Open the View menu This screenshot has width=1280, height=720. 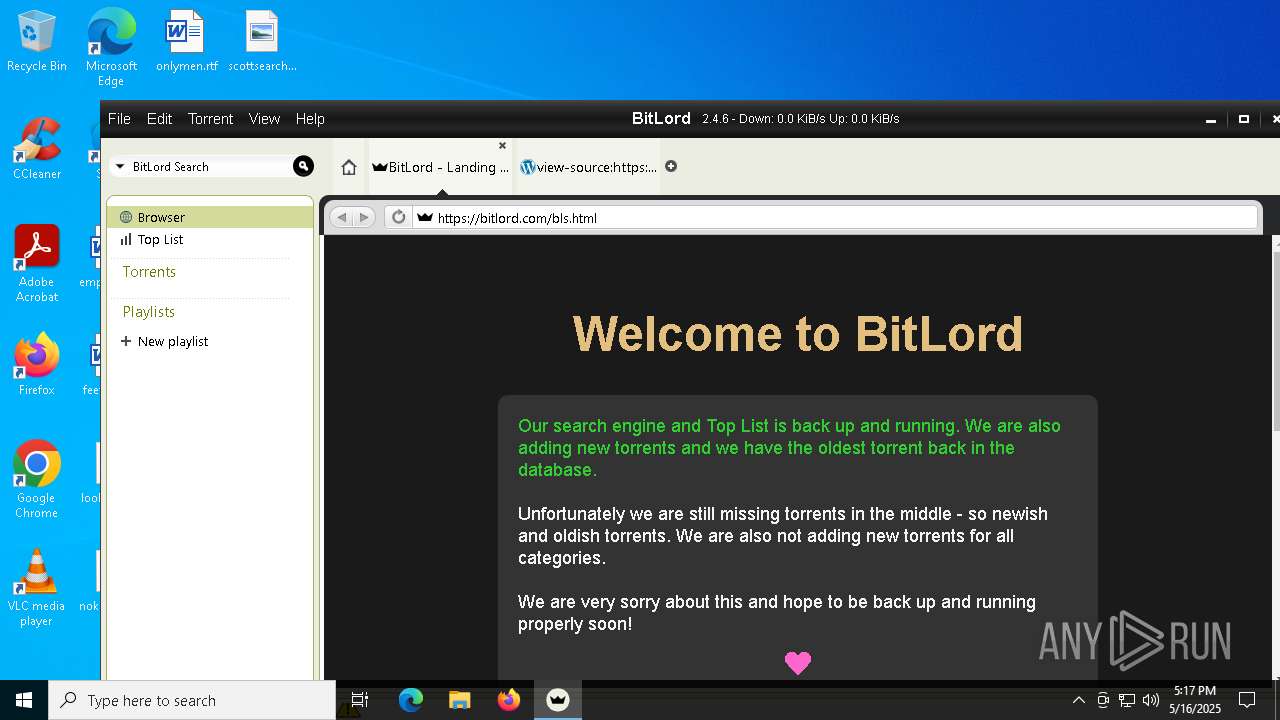[264, 118]
